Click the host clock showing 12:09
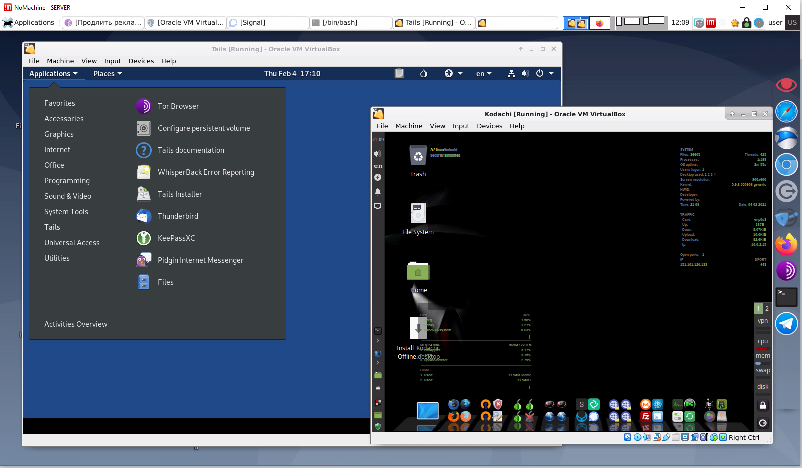Viewport: 802px width, 468px height. (x=680, y=23)
